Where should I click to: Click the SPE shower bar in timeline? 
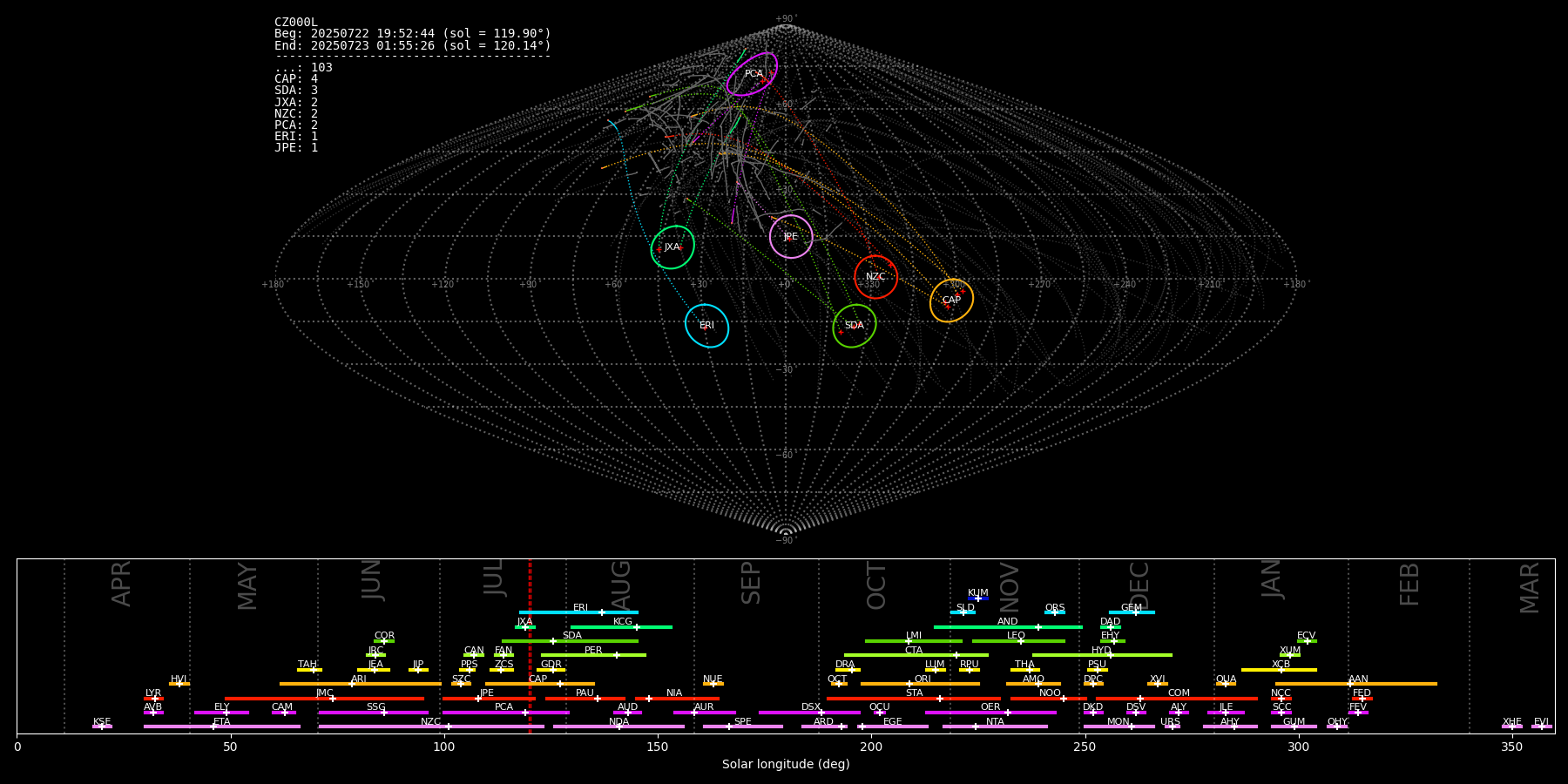click(743, 727)
